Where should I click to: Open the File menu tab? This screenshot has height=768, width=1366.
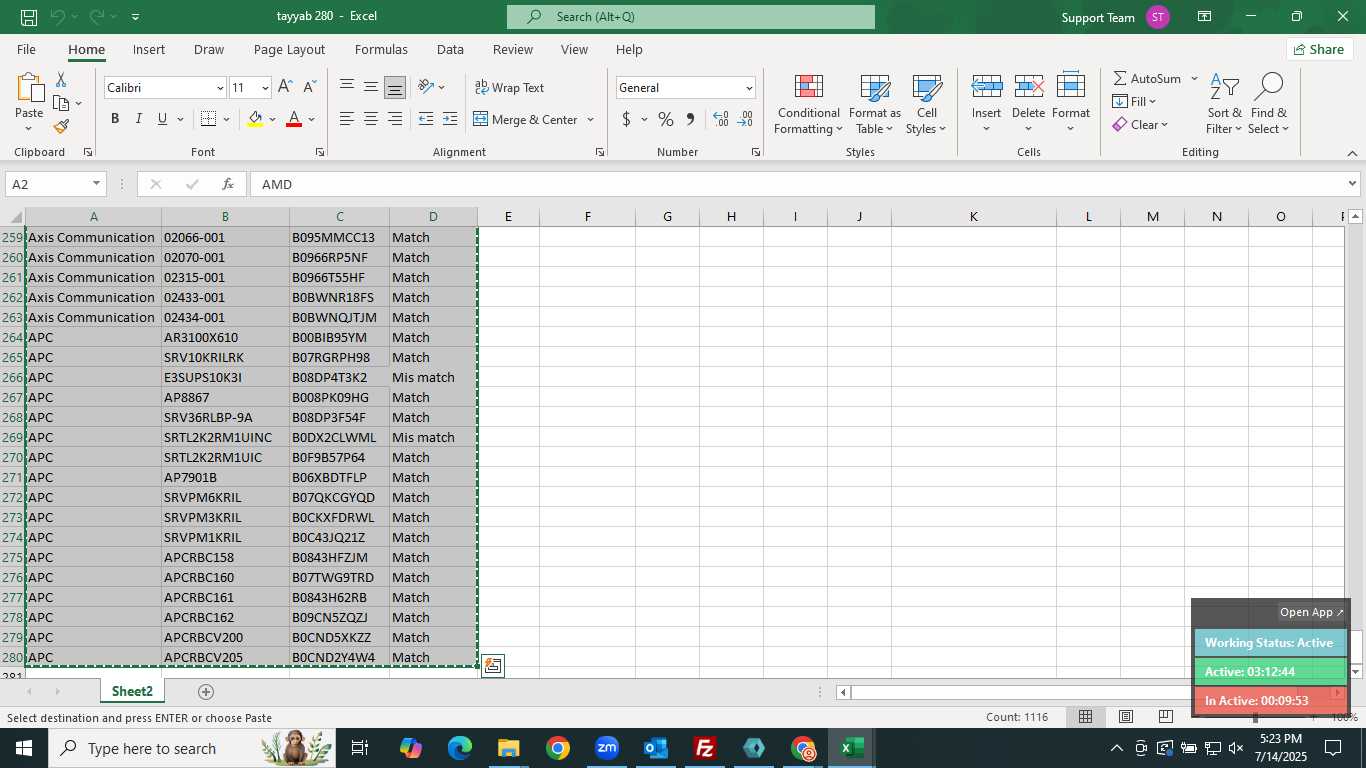[27, 49]
